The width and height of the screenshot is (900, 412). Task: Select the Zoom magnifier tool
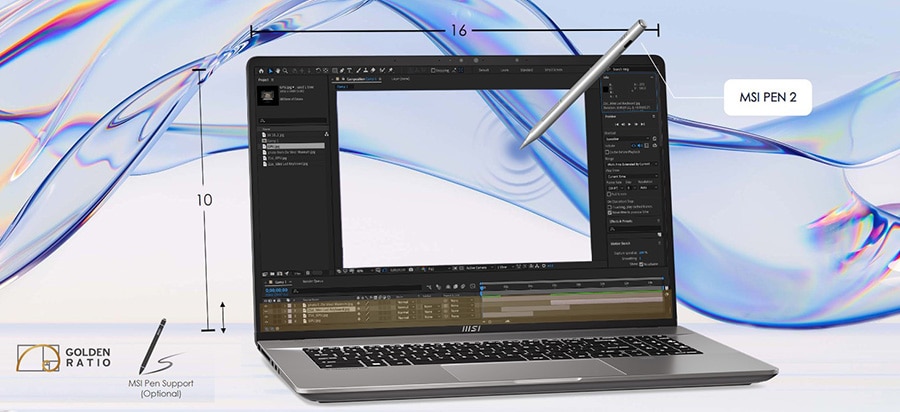285,71
